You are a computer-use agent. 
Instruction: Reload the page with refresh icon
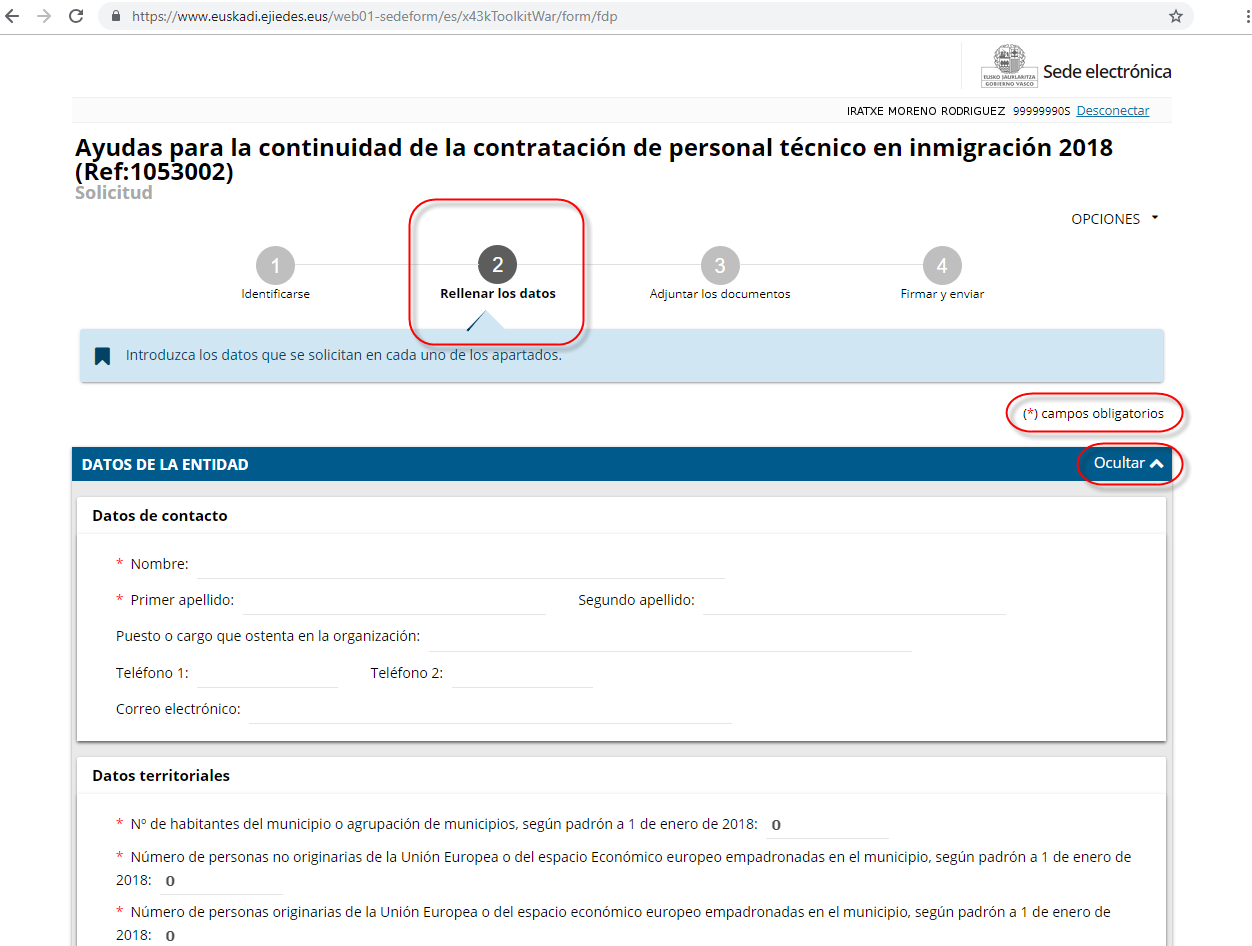point(76,17)
